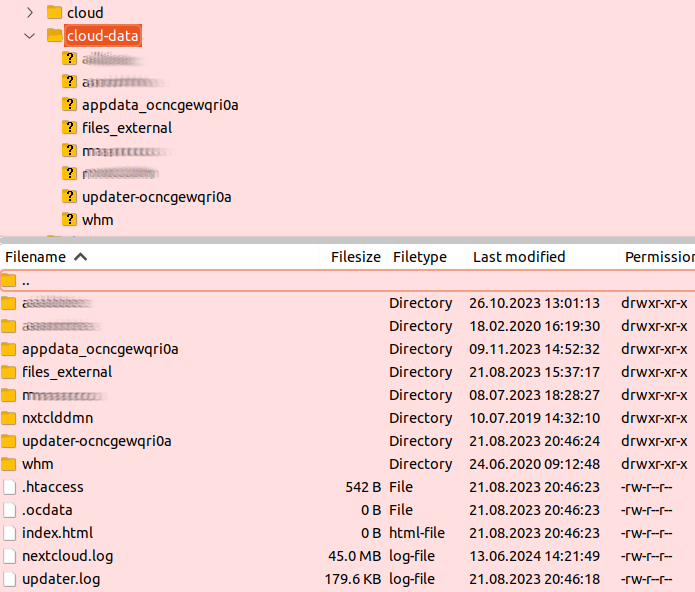Select the nextcloud.log file icon
This screenshot has width=695, height=592.
9,556
